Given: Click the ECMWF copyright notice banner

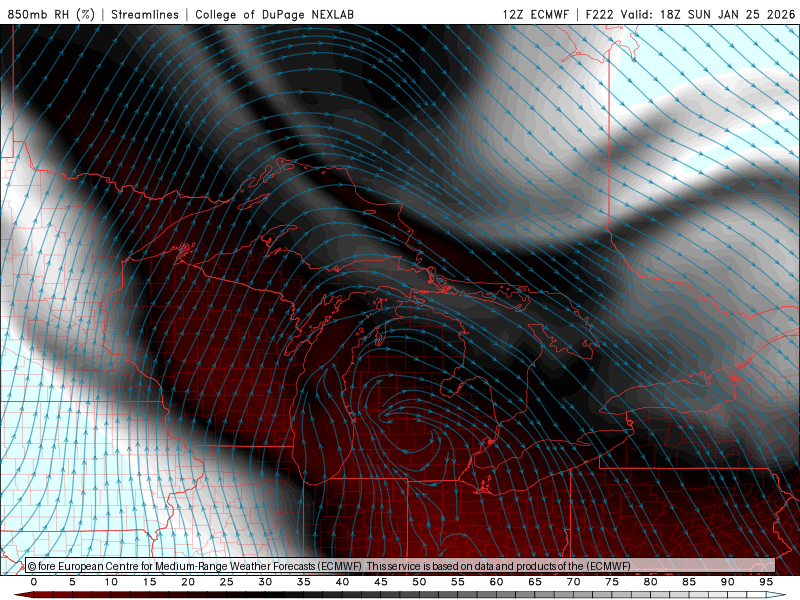Looking at the screenshot, I should pyautogui.click(x=400, y=566).
